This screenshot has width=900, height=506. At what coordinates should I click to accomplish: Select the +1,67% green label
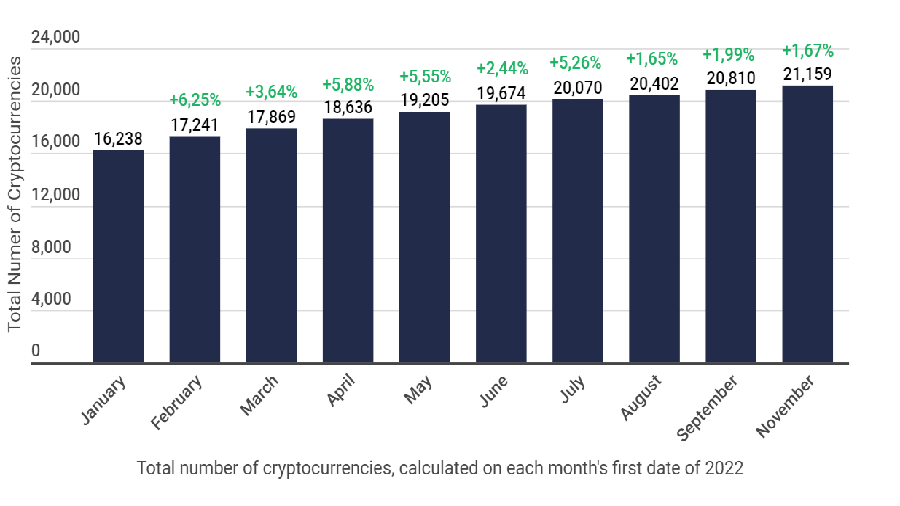808,51
